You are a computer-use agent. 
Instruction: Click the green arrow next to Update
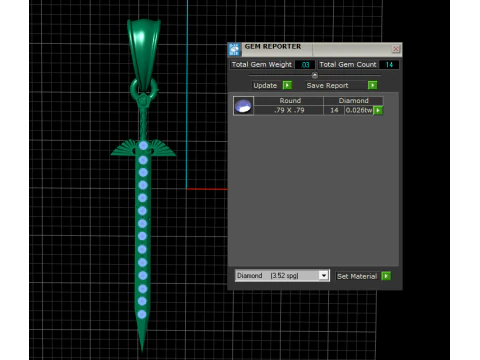[287, 85]
